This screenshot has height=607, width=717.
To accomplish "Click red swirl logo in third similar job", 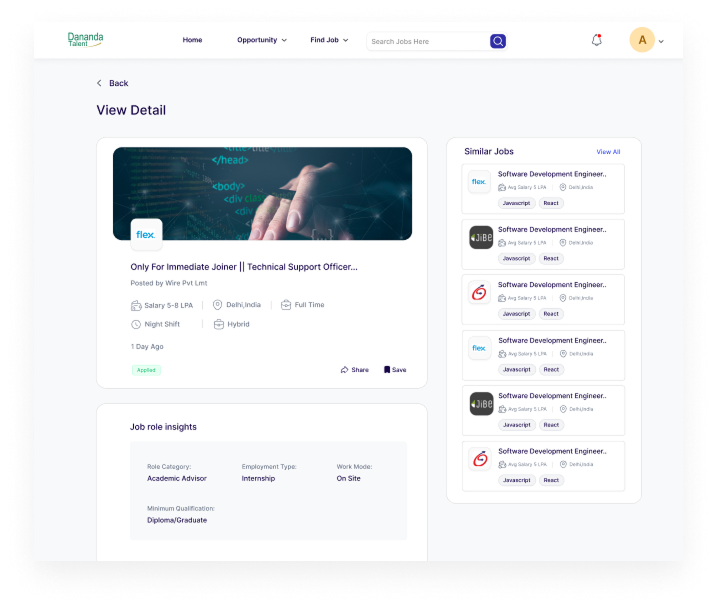I will point(479,292).
